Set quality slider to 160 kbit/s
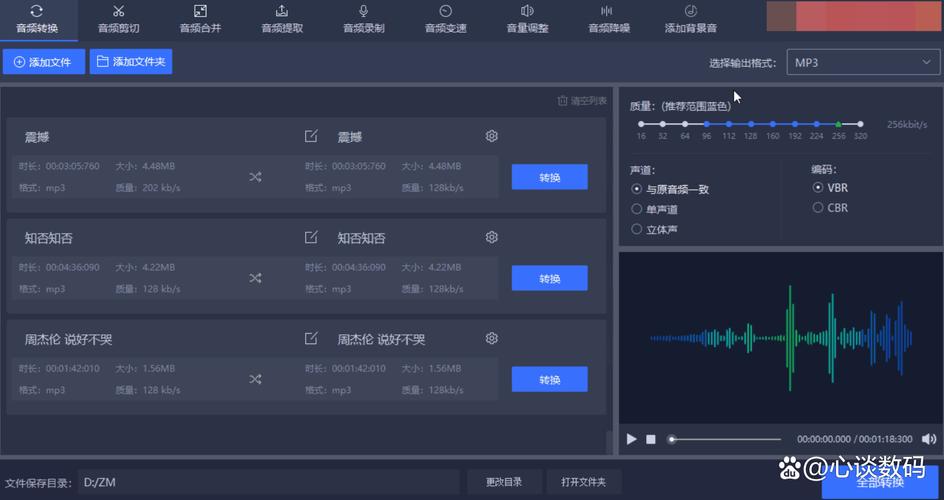Screen dimensions: 944x500 point(772,124)
